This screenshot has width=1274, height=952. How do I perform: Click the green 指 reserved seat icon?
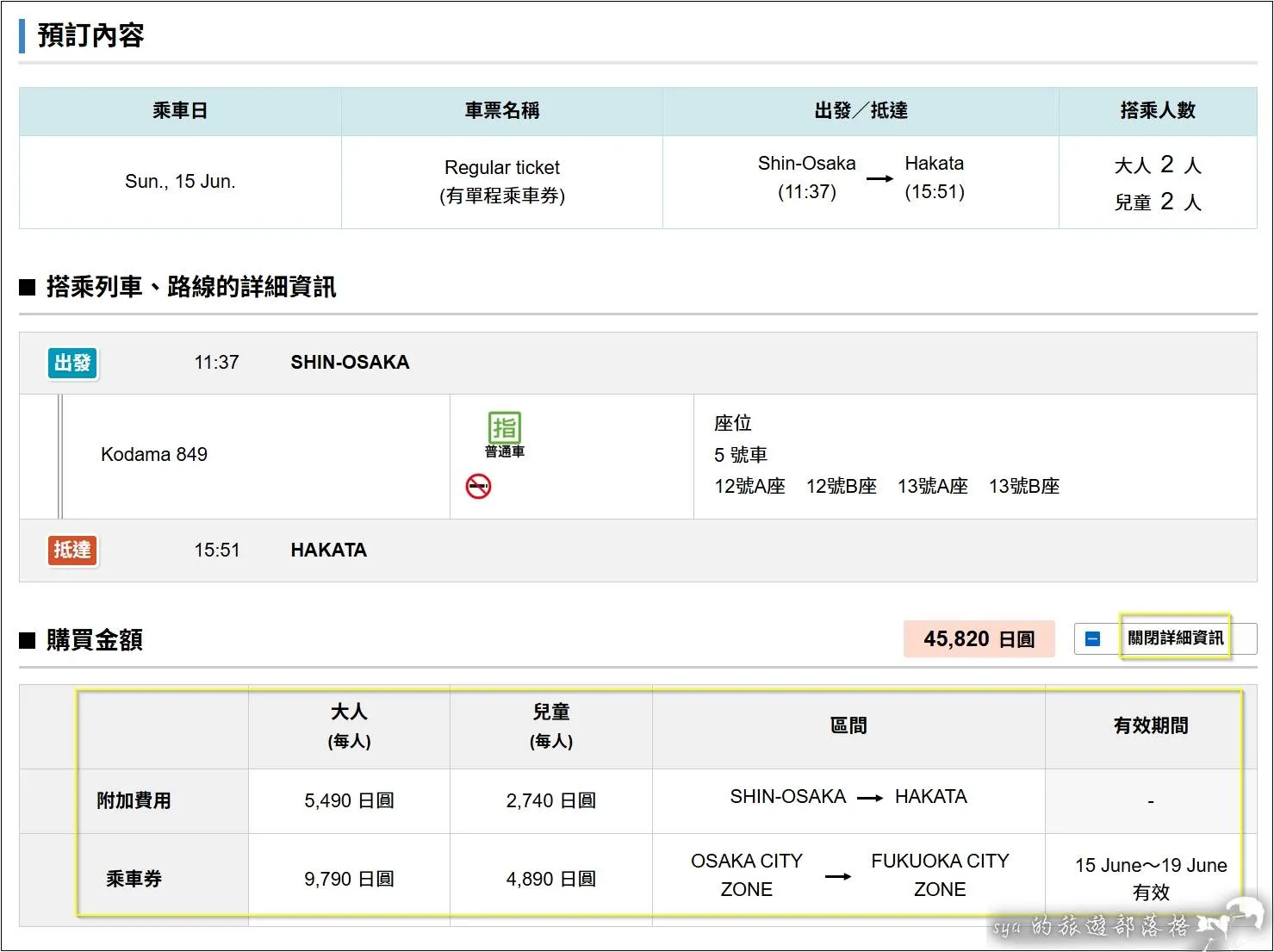coord(505,427)
